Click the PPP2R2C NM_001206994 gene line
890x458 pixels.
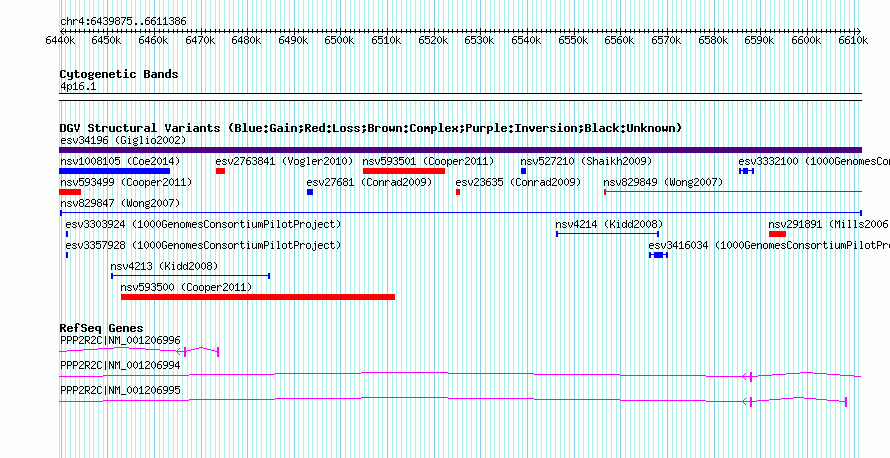click(460, 375)
